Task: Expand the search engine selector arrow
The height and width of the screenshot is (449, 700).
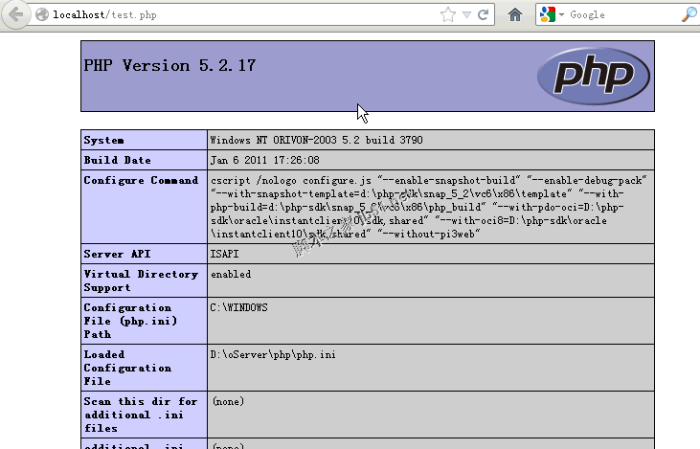Action: [x=562, y=15]
